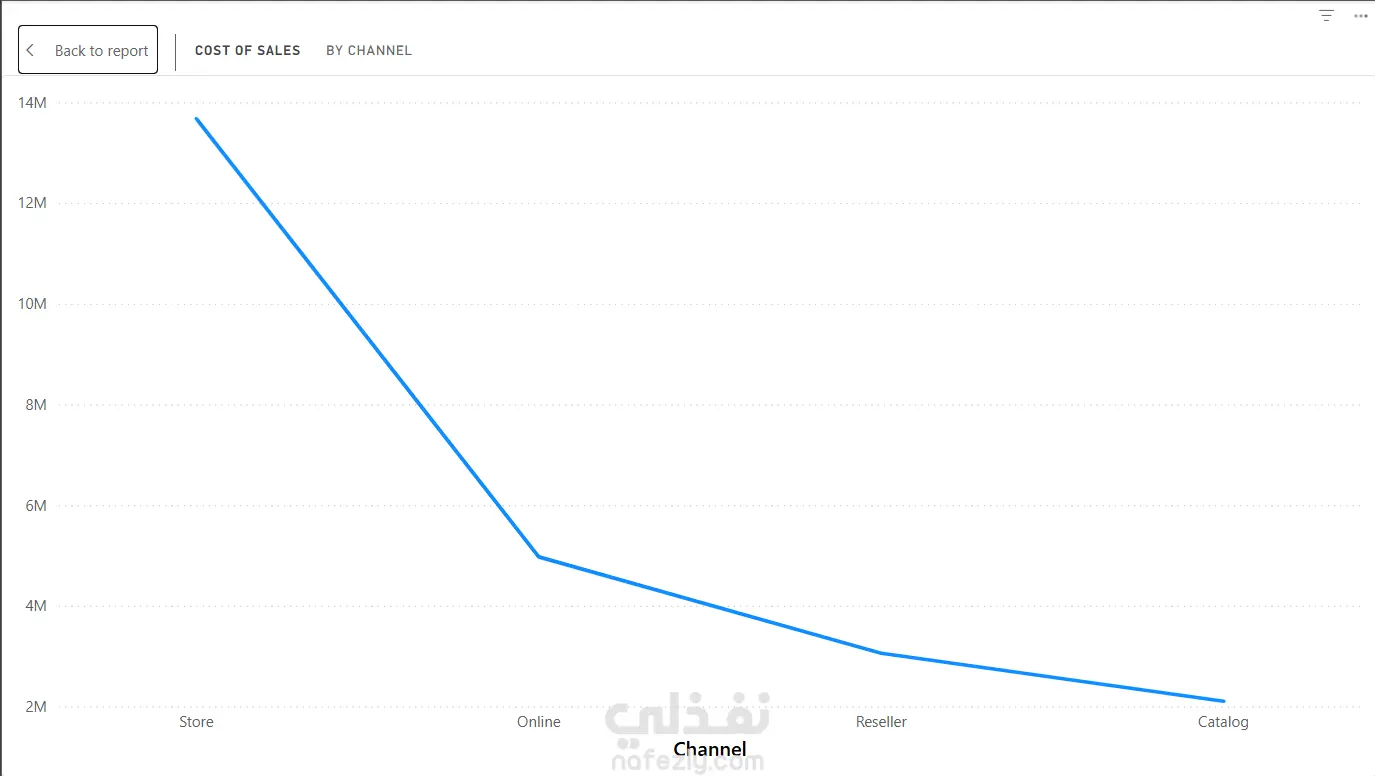Click the 12M y-axis label
This screenshot has width=1375, height=776.
(33, 203)
